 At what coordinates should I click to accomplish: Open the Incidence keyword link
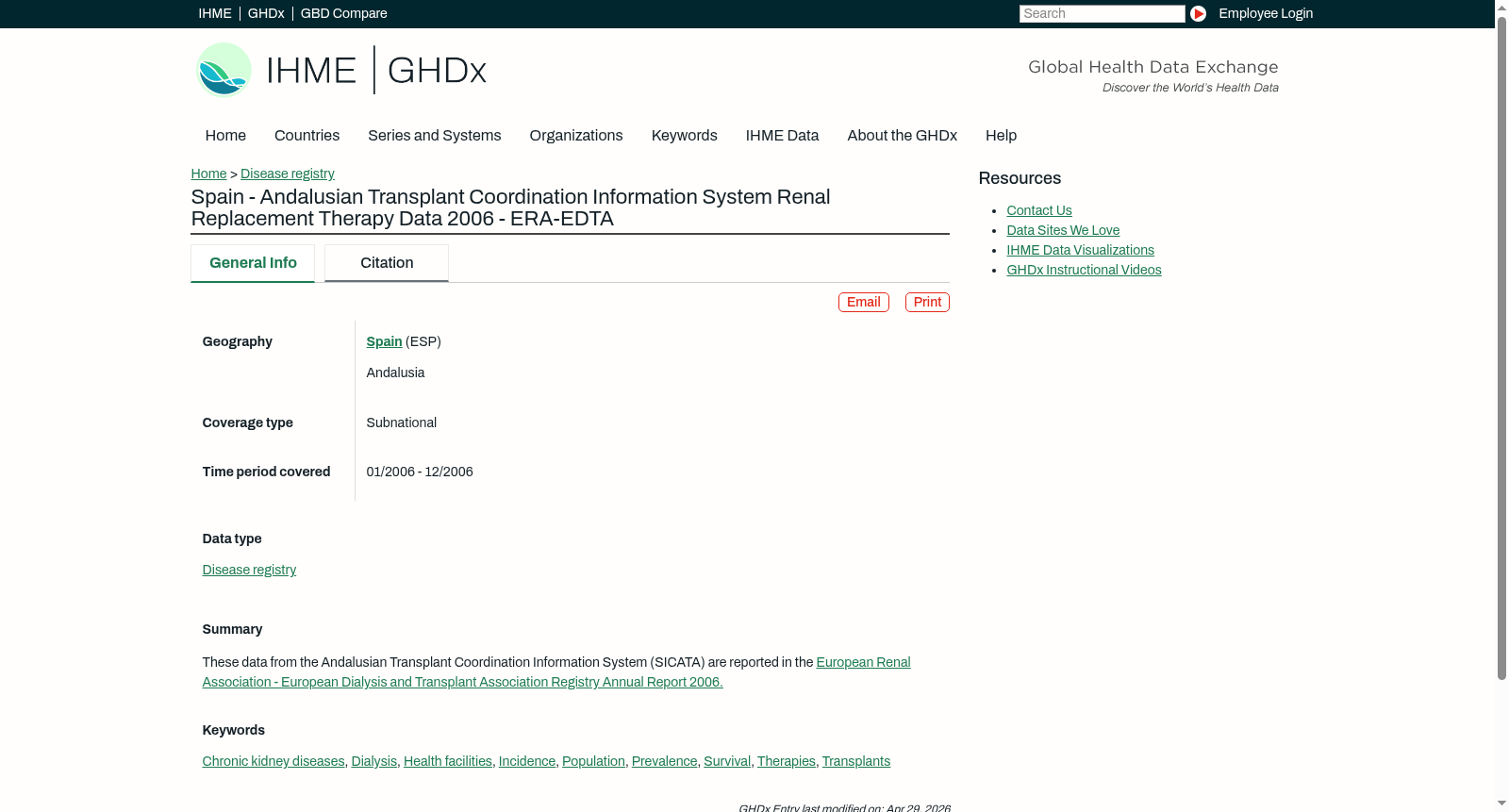526,761
